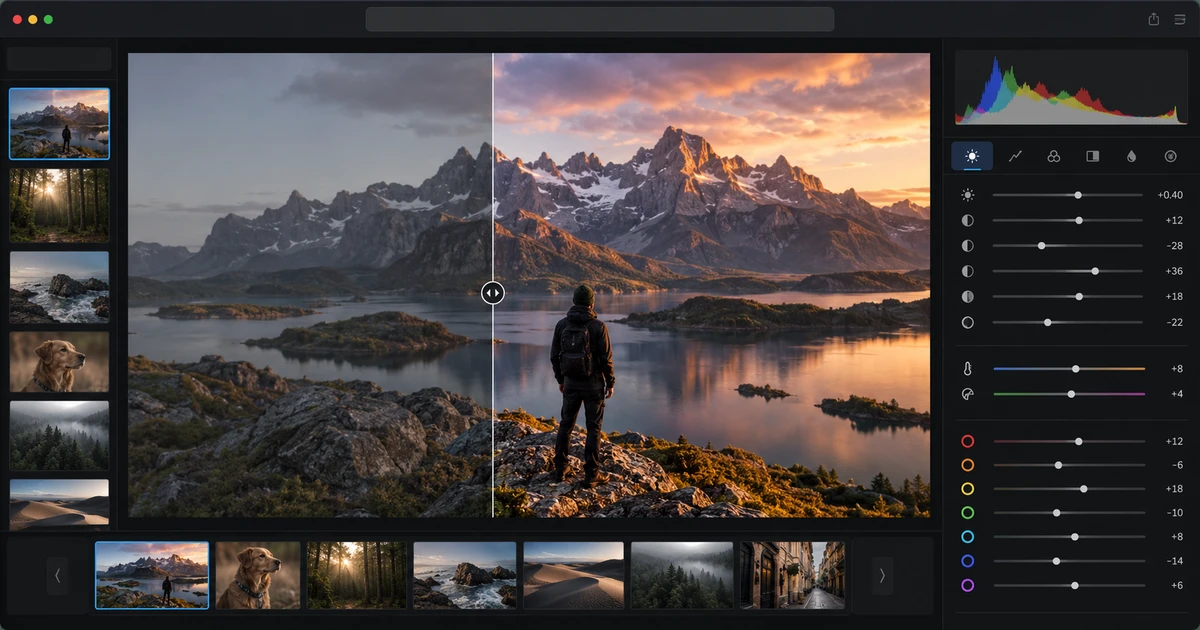Select the yellow color channel circle
The image size is (1200, 630).
(967, 489)
